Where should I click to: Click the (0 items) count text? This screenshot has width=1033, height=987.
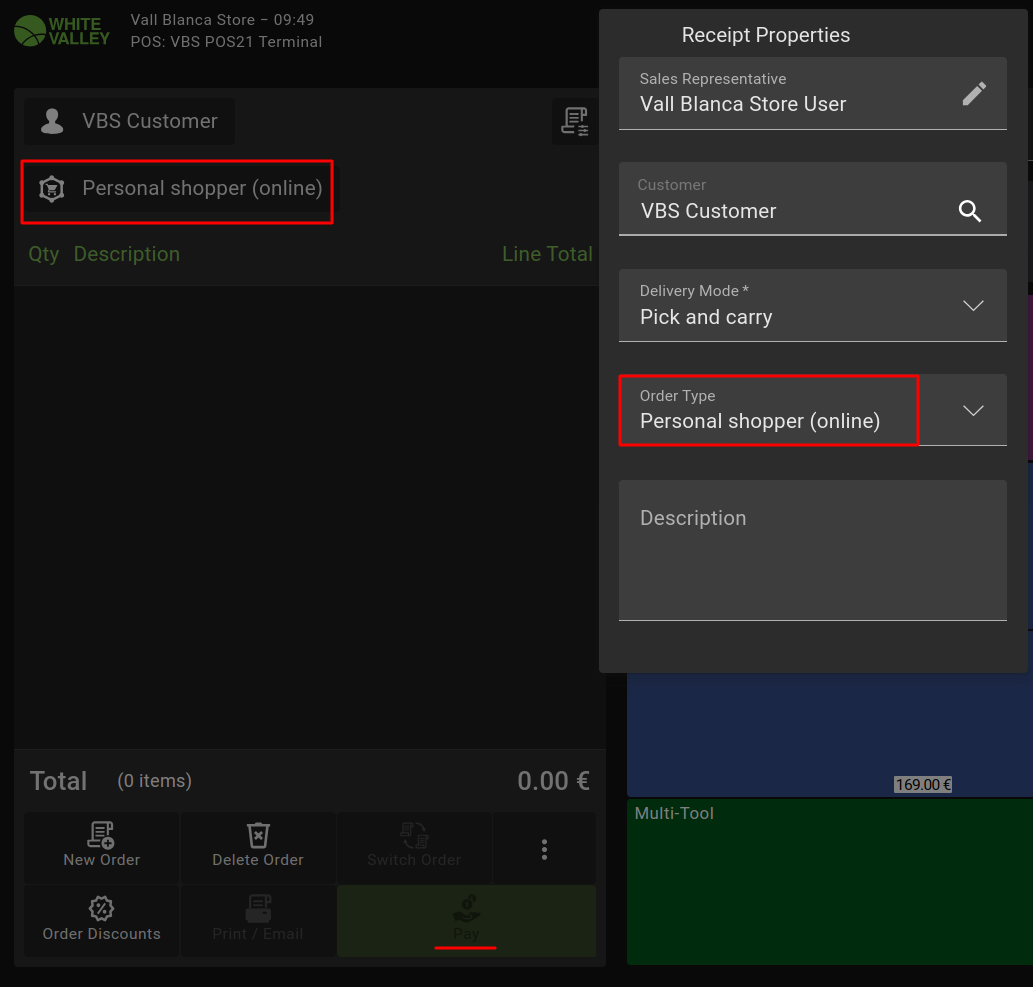point(154,781)
